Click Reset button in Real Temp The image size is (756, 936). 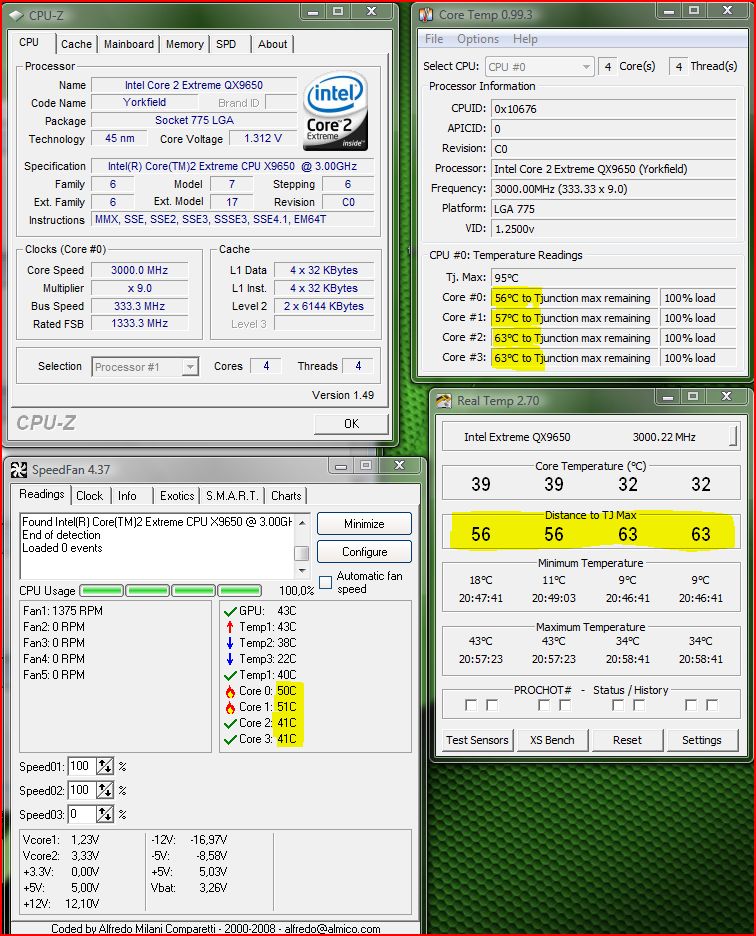(627, 740)
